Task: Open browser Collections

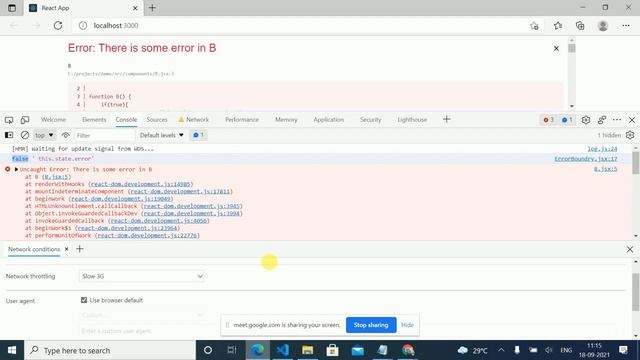Action: pos(580,26)
